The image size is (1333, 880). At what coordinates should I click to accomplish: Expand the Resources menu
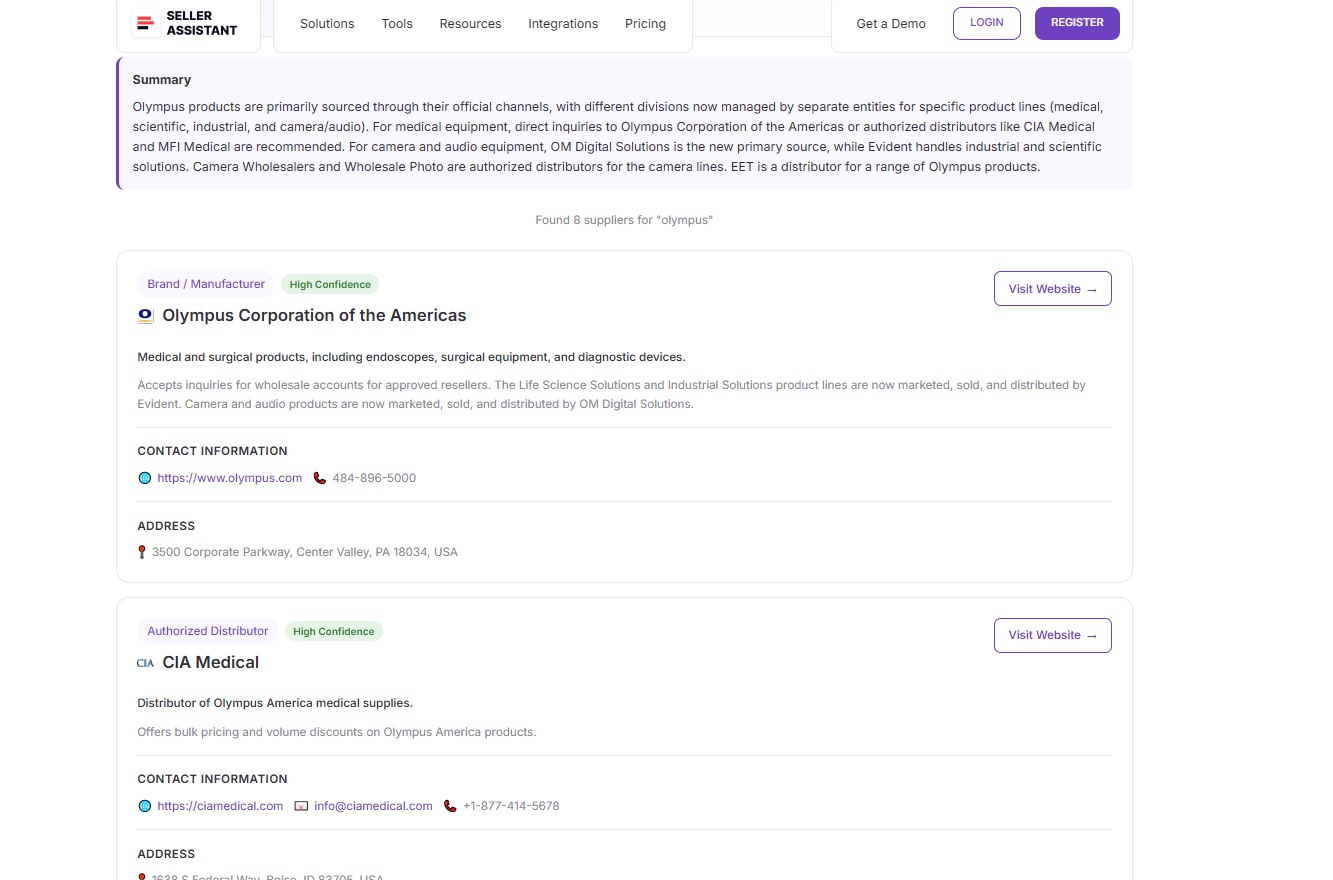coord(470,24)
